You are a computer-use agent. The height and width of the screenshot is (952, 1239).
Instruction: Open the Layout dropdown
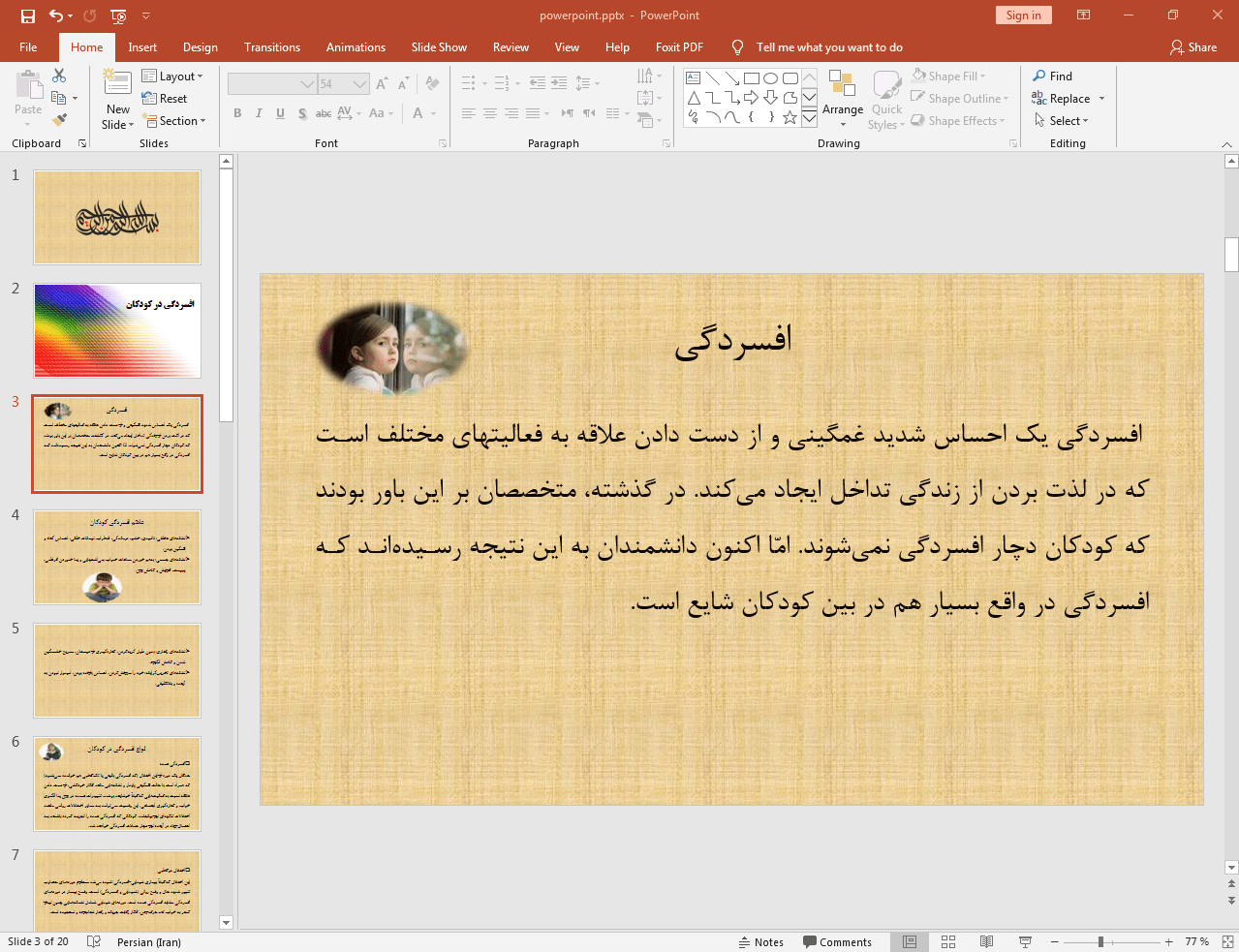click(172, 76)
